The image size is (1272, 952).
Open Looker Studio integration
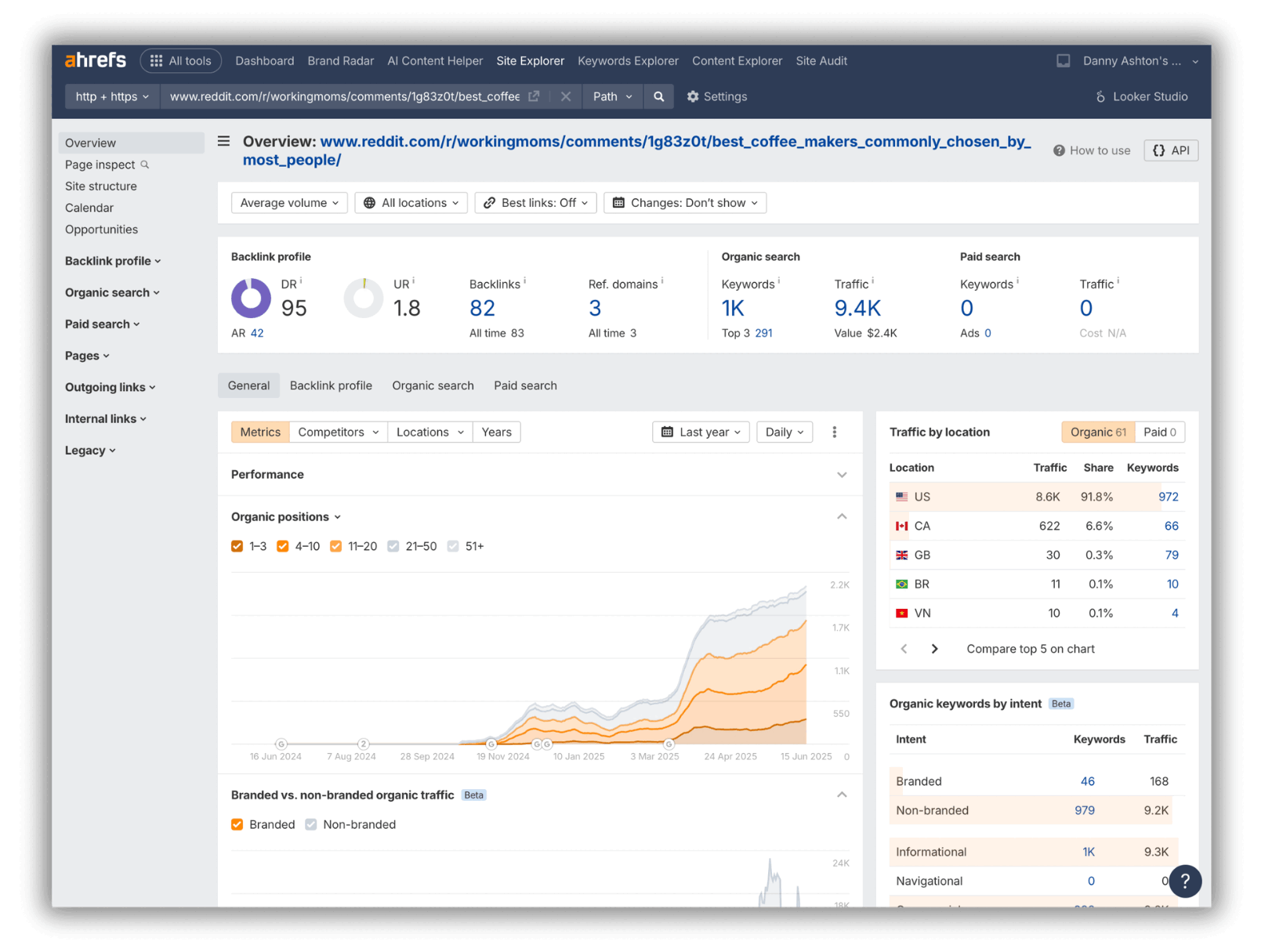pos(1141,96)
